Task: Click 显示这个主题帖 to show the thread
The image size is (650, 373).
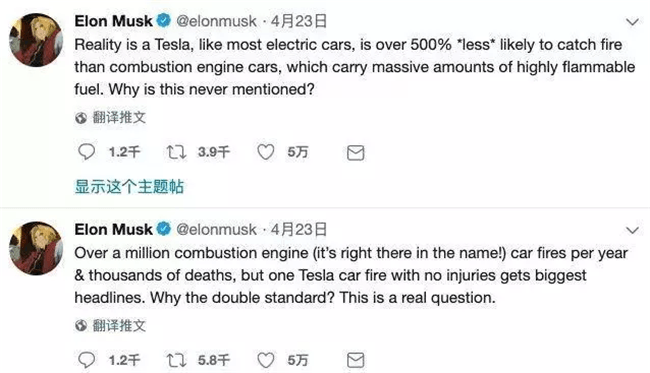Action: (129, 186)
